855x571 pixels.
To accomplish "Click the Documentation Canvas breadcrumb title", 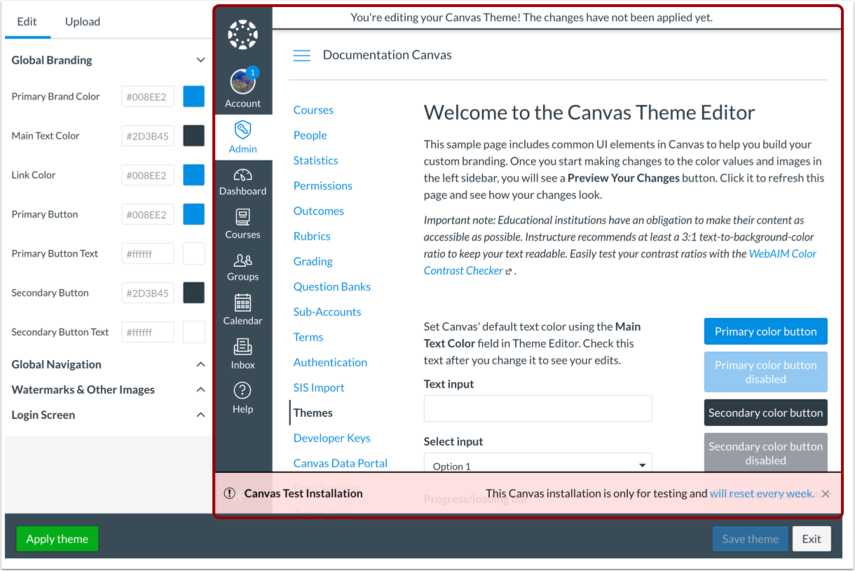I will (387, 55).
